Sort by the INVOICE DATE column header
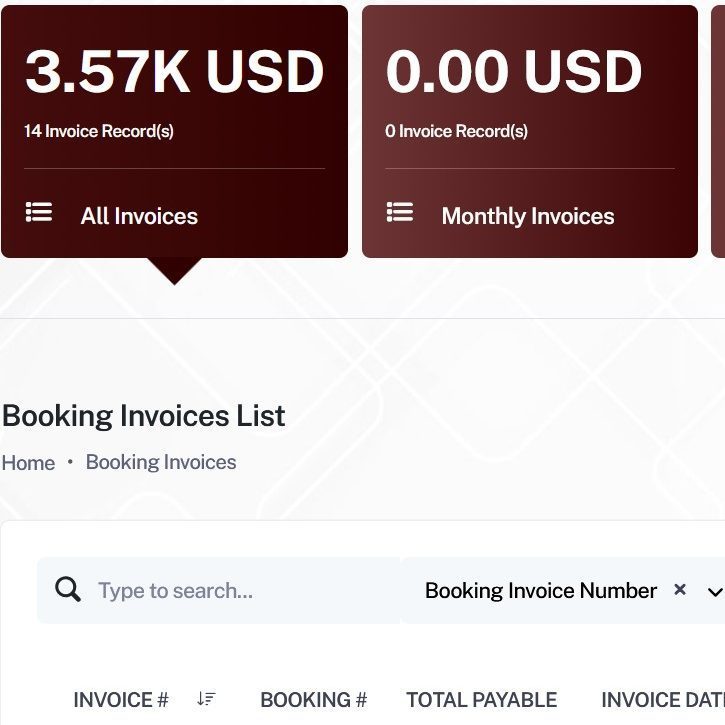725x725 pixels. (662, 700)
